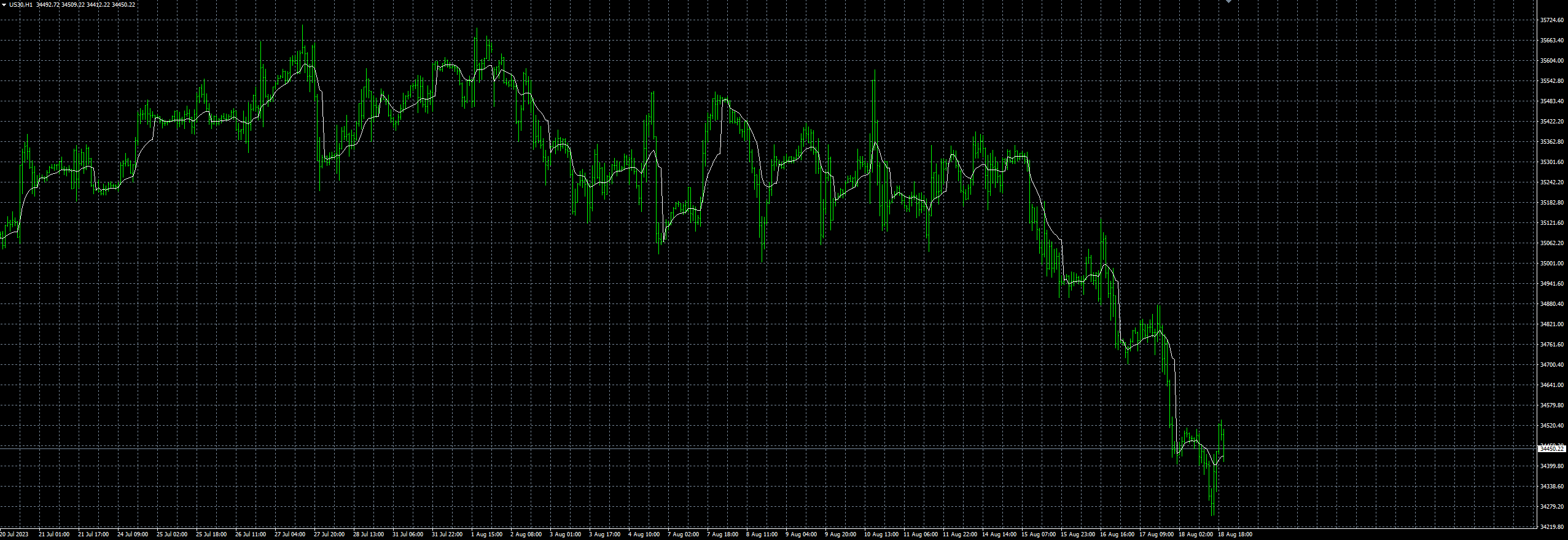Click price scale value 35062.20

pyautogui.click(x=1551, y=243)
